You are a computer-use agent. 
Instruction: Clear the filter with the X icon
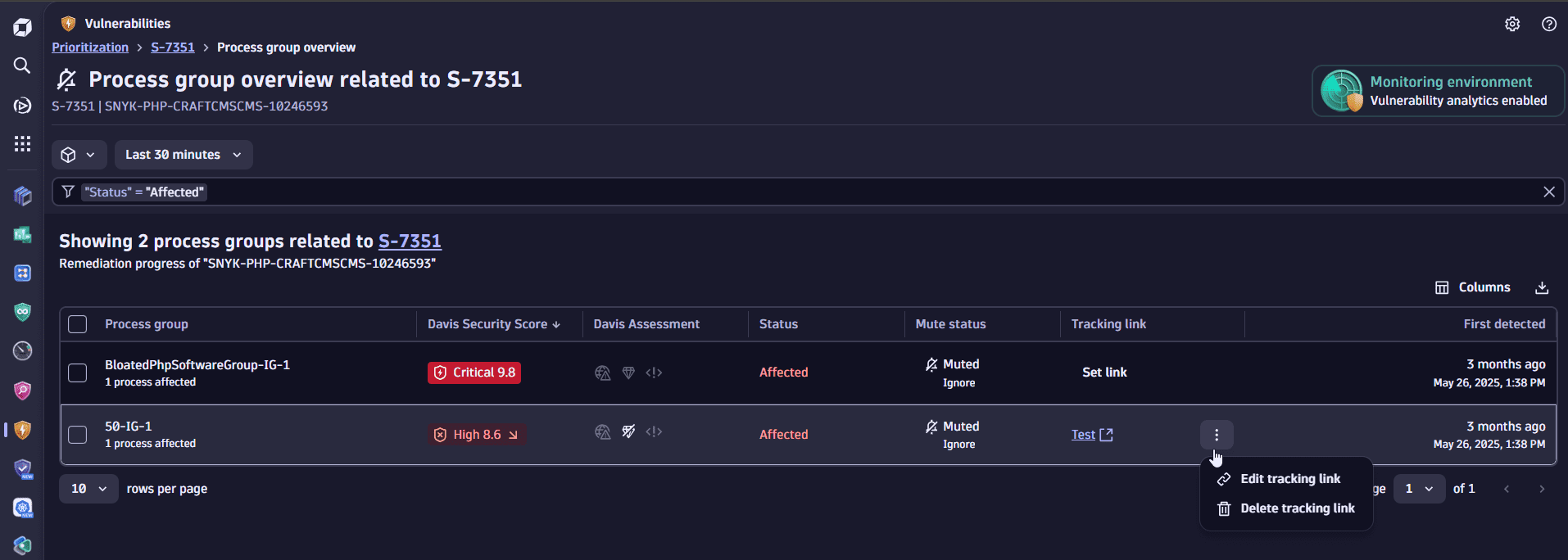pos(1548,192)
